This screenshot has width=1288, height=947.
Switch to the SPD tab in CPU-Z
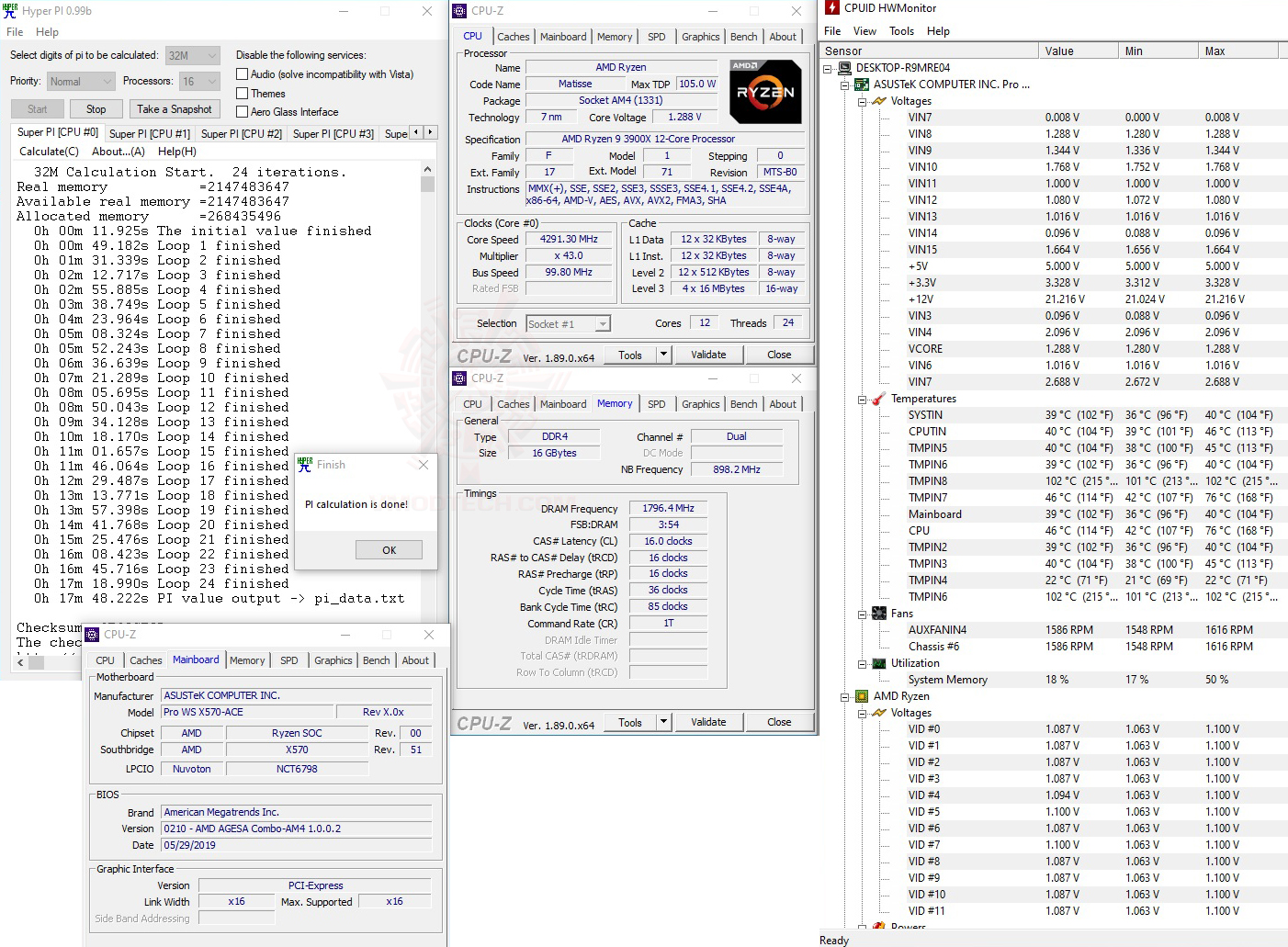point(656,36)
